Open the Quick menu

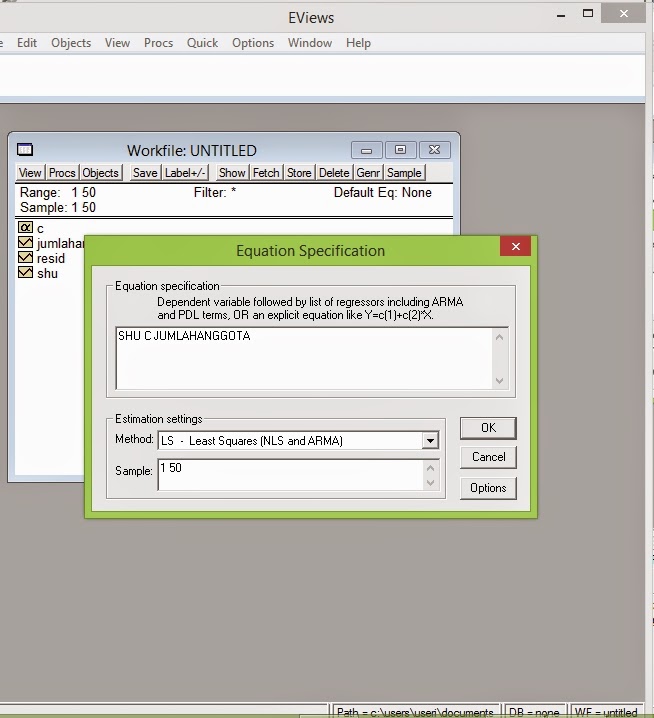(x=202, y=43)
